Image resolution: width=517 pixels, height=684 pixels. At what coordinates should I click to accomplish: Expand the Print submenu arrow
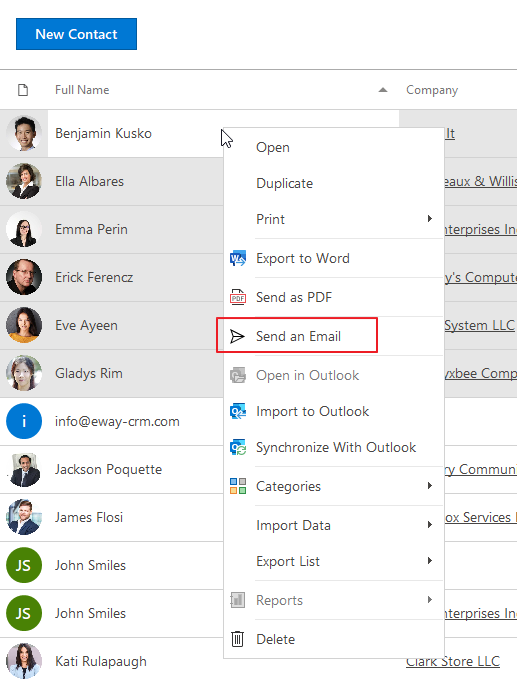tap(430, 219)
